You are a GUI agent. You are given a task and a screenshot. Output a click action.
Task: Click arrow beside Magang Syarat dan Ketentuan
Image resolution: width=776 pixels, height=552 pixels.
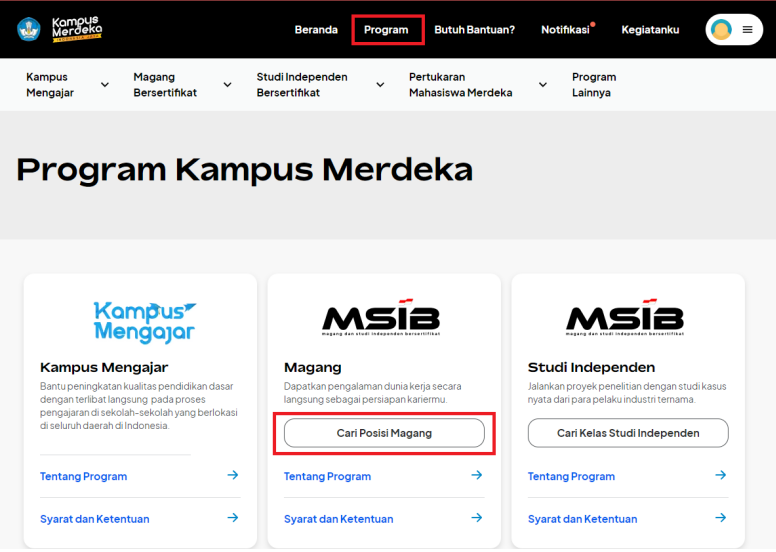(x=477, y=518)
